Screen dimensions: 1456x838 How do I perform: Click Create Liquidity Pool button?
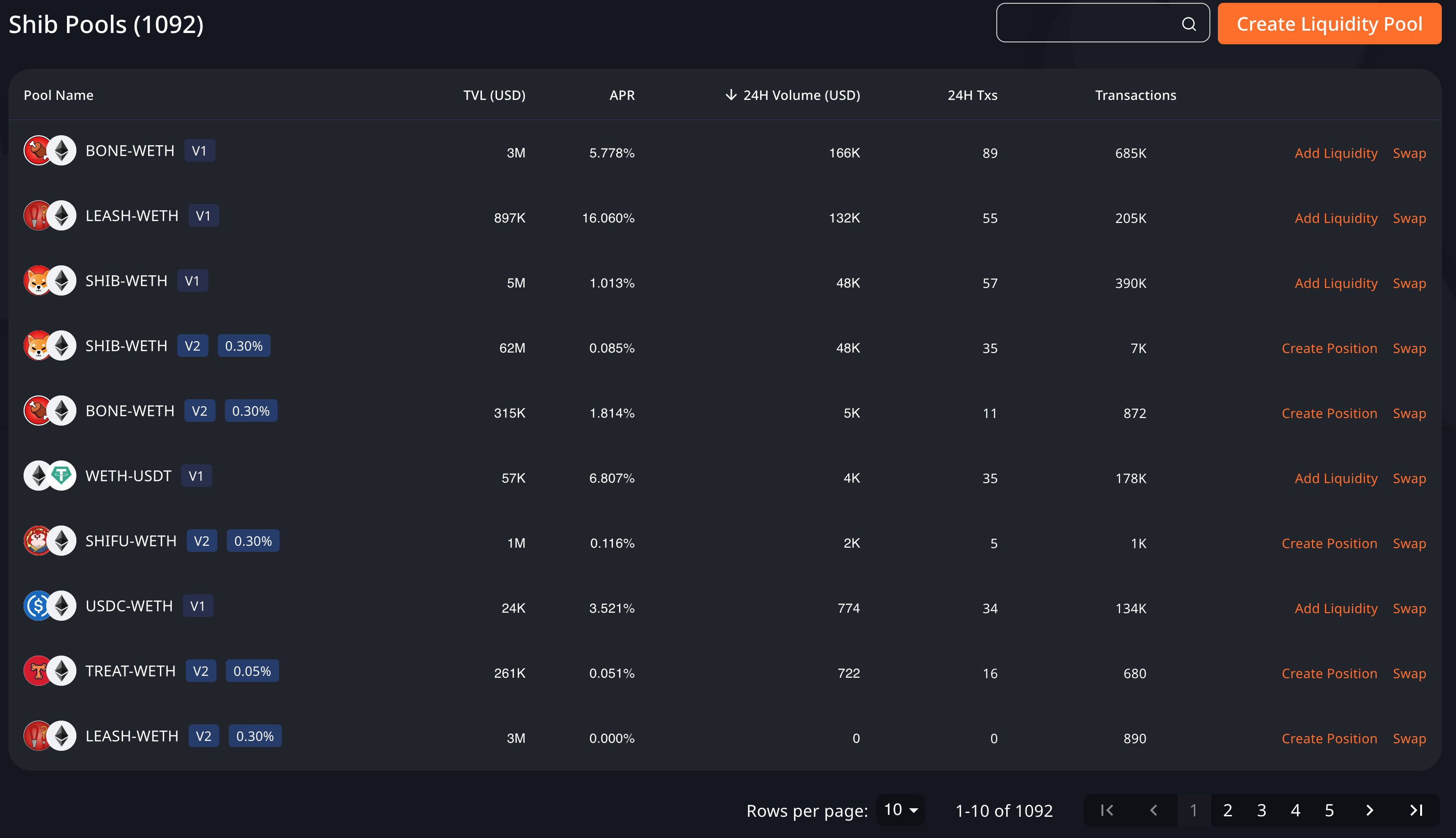[1329, 24]
